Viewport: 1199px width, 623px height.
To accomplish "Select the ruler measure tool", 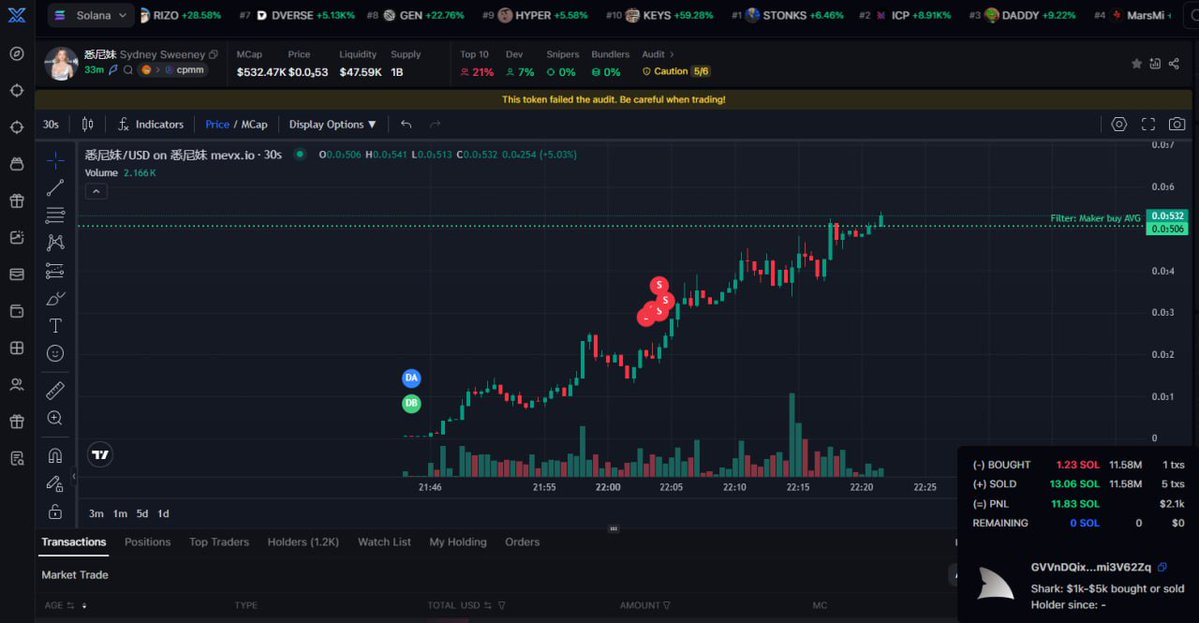I will [55, 391].
